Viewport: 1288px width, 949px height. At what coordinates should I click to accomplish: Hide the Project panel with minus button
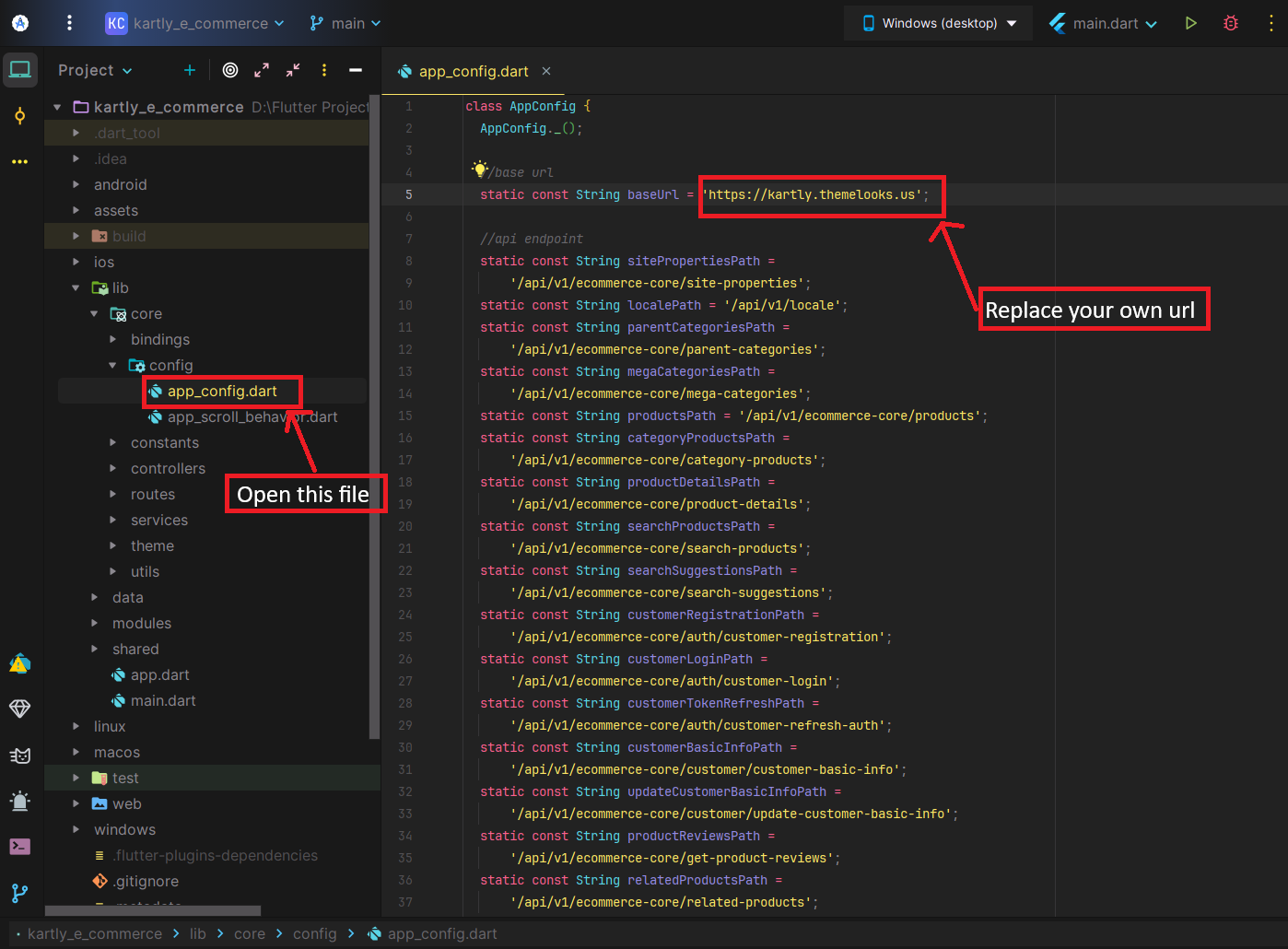(x=356, y=70)
